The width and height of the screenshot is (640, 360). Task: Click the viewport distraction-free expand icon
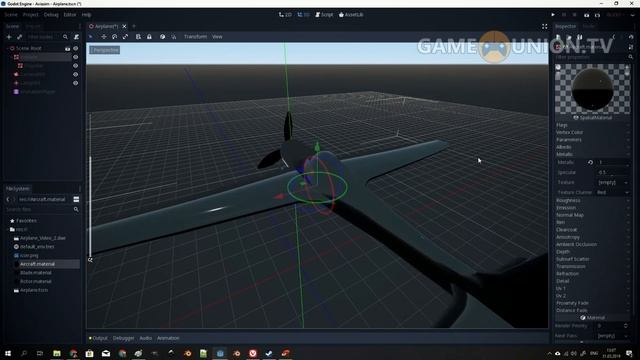click(544, 26)
